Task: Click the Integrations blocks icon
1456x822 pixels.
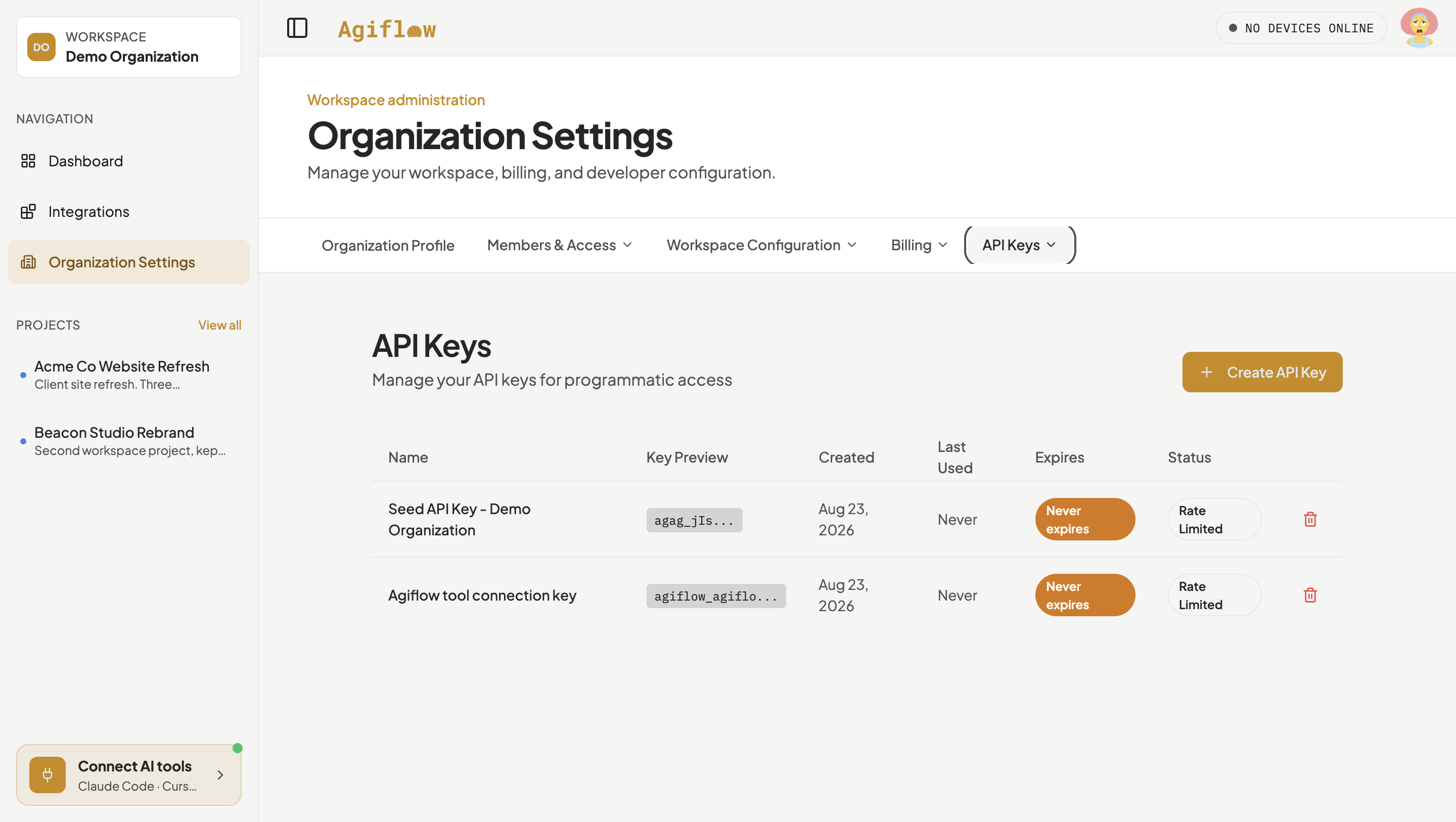Action: click(28, 211)
